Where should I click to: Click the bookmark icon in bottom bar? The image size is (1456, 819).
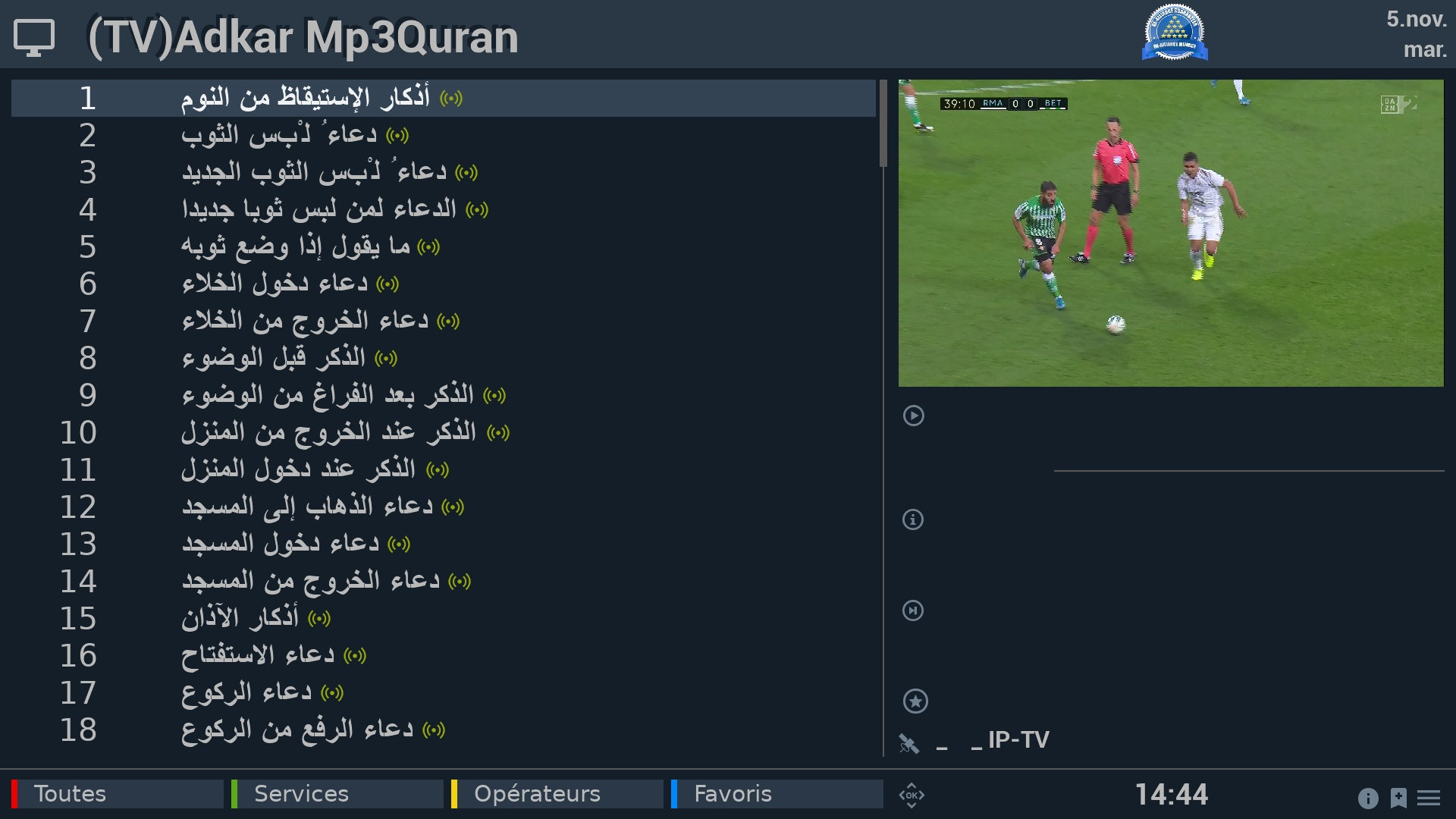(x=1398, y=798)
